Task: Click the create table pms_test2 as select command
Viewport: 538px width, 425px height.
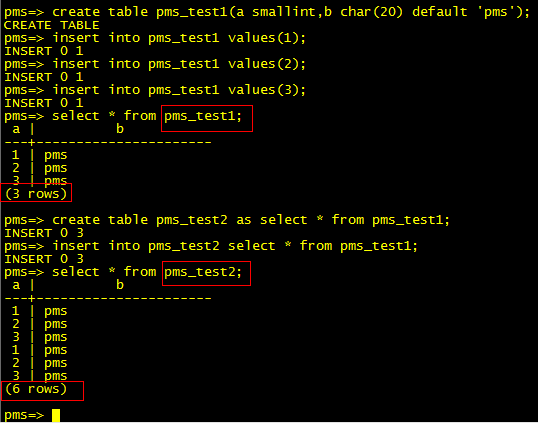Action: (227, 220)
